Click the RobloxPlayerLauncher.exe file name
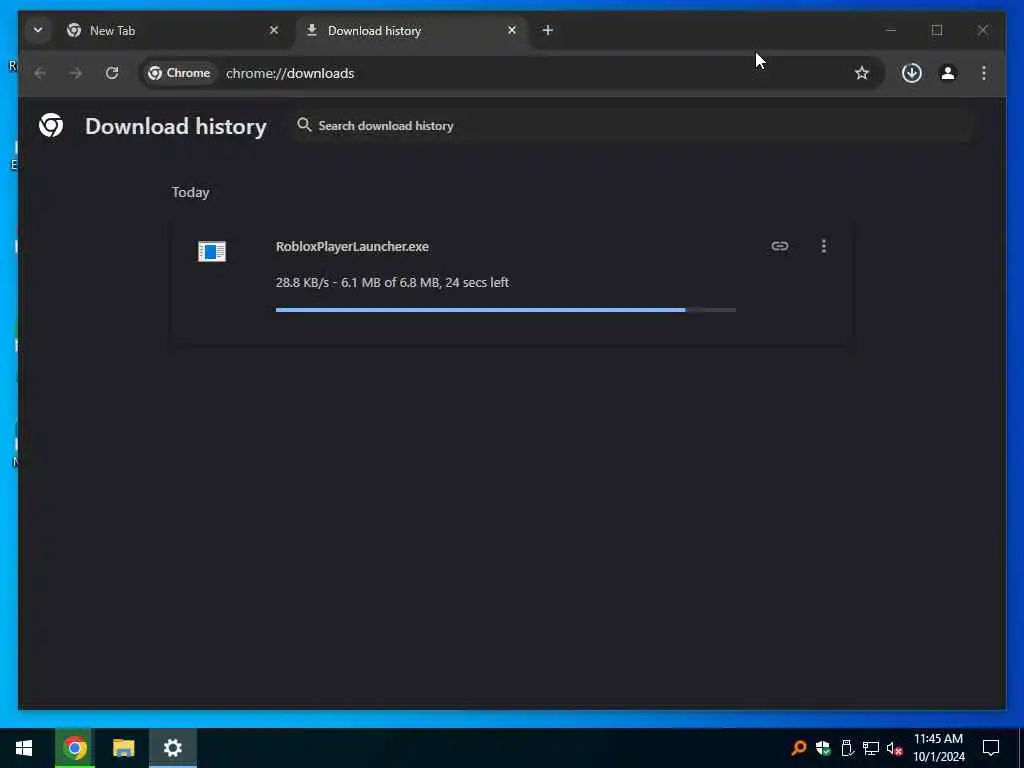The height and width of the screenshot is (768, 1024). (352, 246)
